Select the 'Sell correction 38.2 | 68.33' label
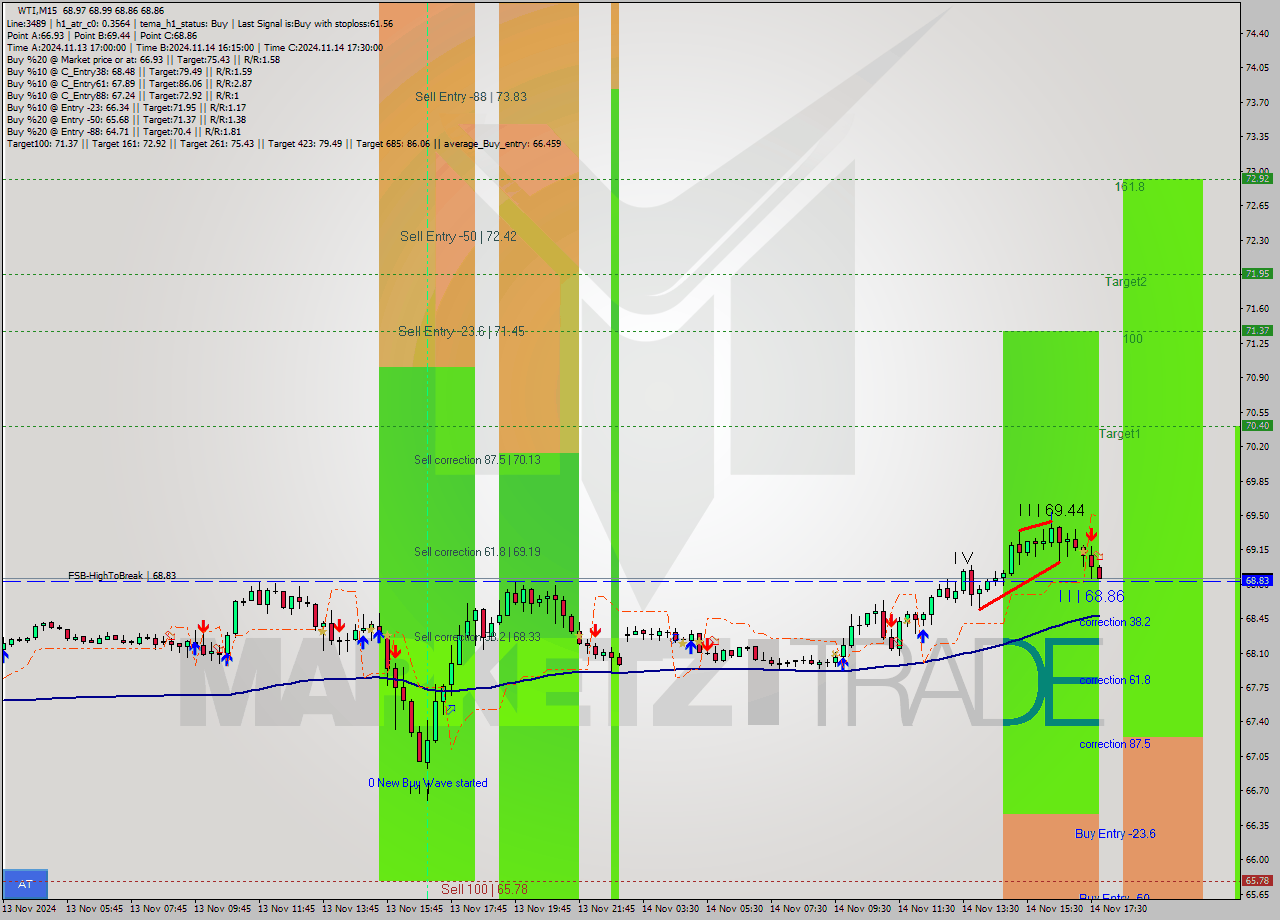 477,637
